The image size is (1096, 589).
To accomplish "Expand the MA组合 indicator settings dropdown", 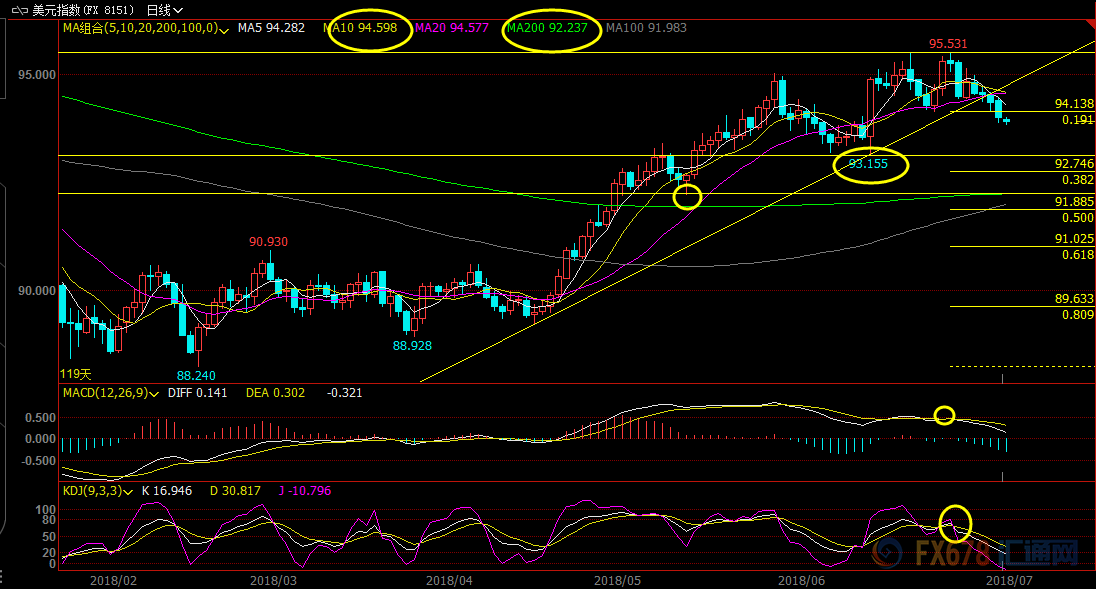I will pos(222,28).
